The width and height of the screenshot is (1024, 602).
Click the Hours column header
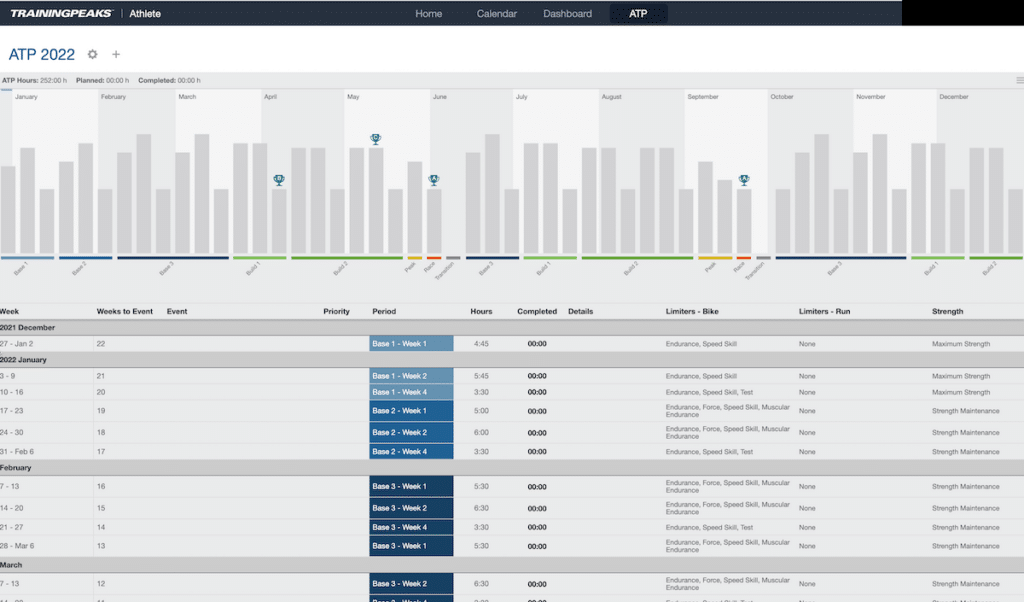(x=481, y=312)
